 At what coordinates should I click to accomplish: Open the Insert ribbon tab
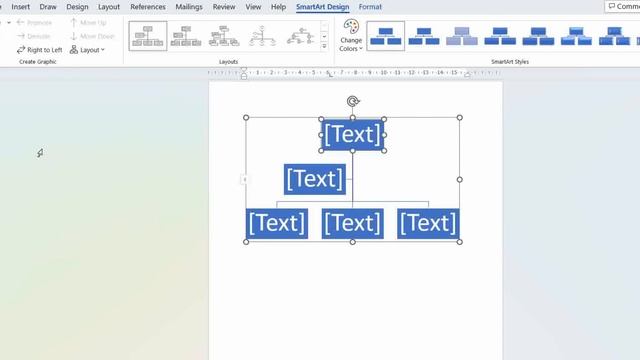pos(20,7)
